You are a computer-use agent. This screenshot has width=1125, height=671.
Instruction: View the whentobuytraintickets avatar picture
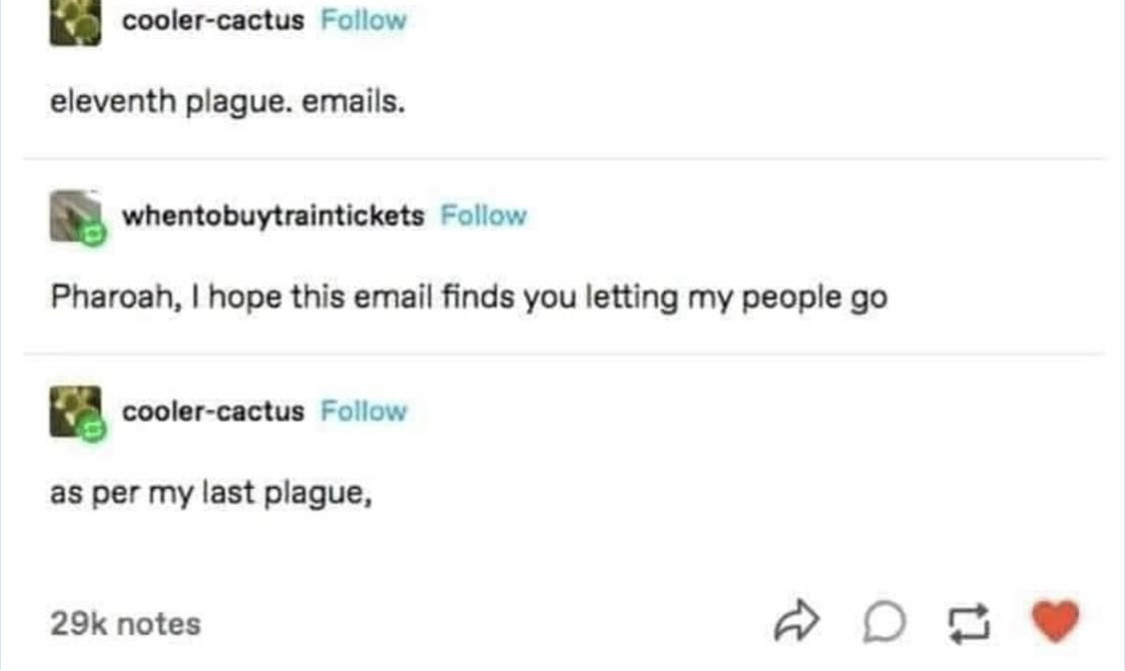click(75, 215)
